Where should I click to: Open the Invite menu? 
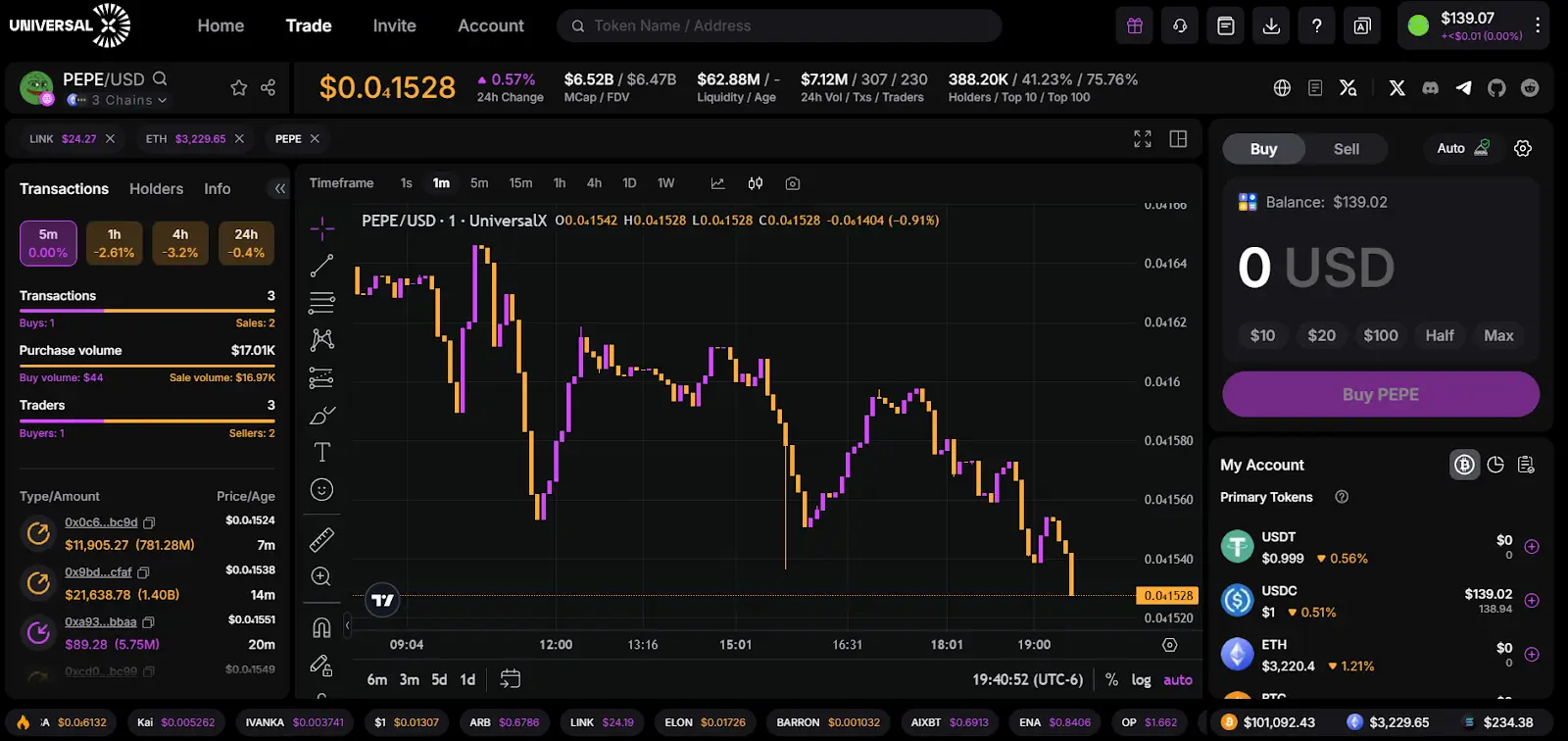pyautogui.click(x=394, y=26)
